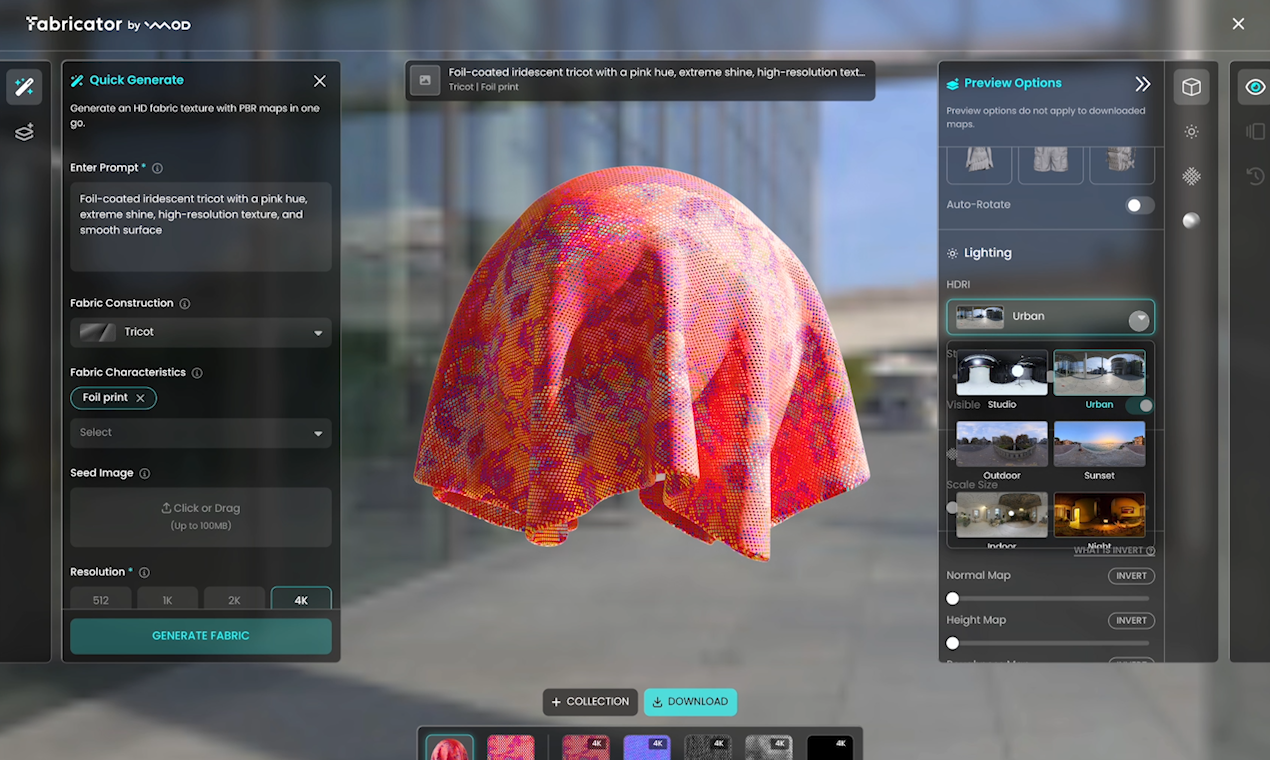Click the eye preview icon on far right
Screen dimensions: 1270x760
coord(1255,87)
